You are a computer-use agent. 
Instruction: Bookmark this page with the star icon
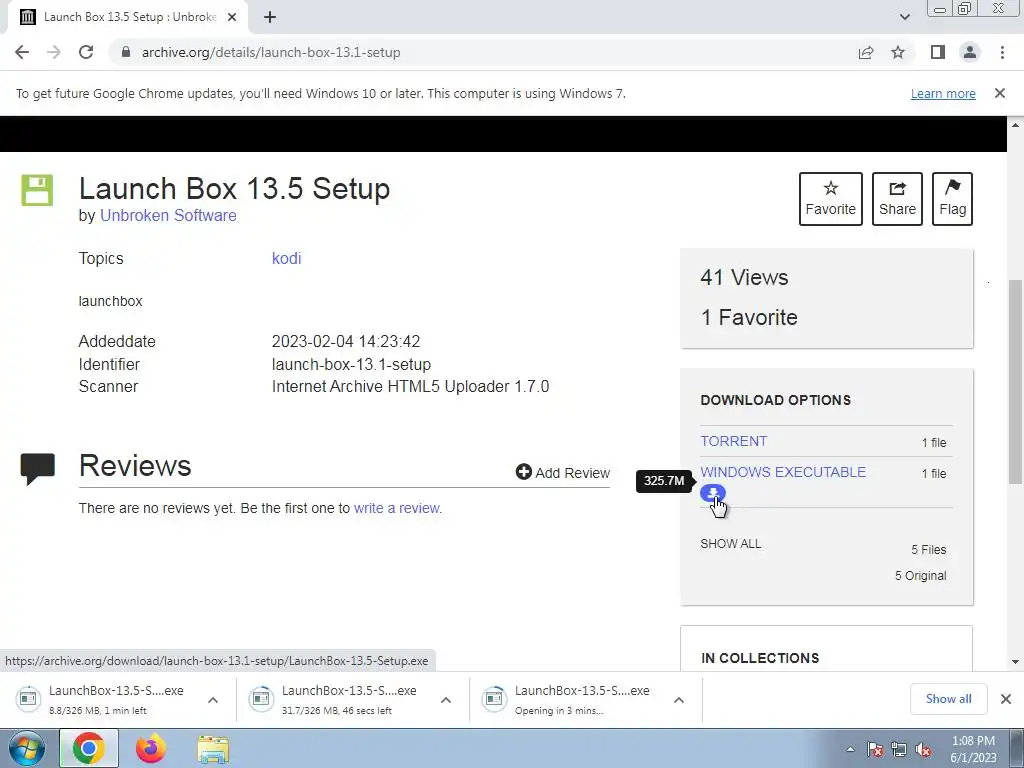point(898,52)
